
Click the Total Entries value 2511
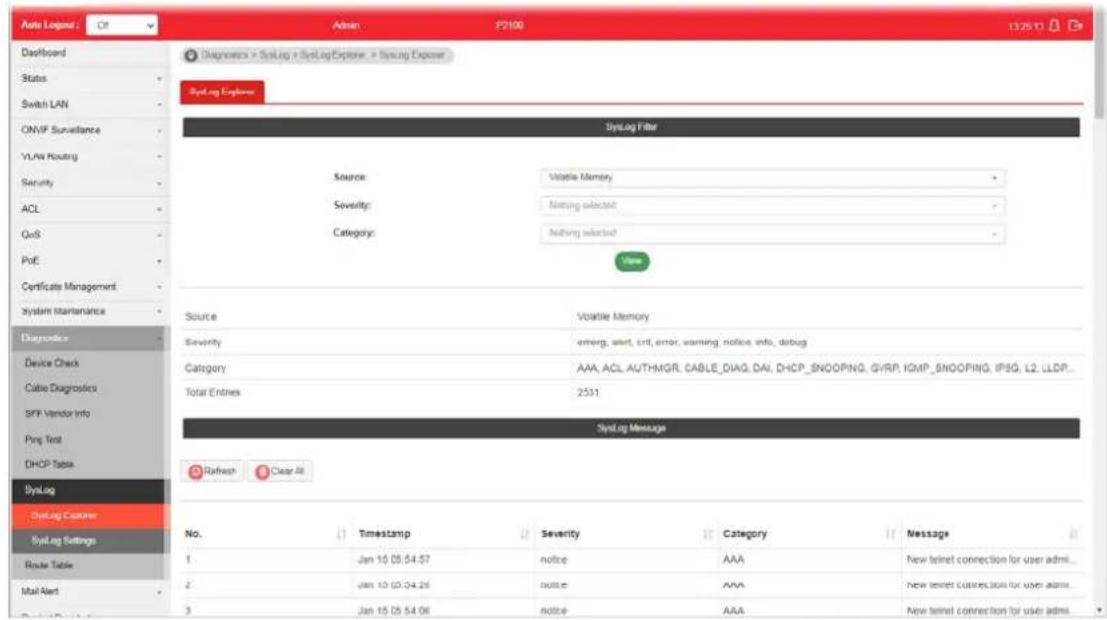coord(588,393)
